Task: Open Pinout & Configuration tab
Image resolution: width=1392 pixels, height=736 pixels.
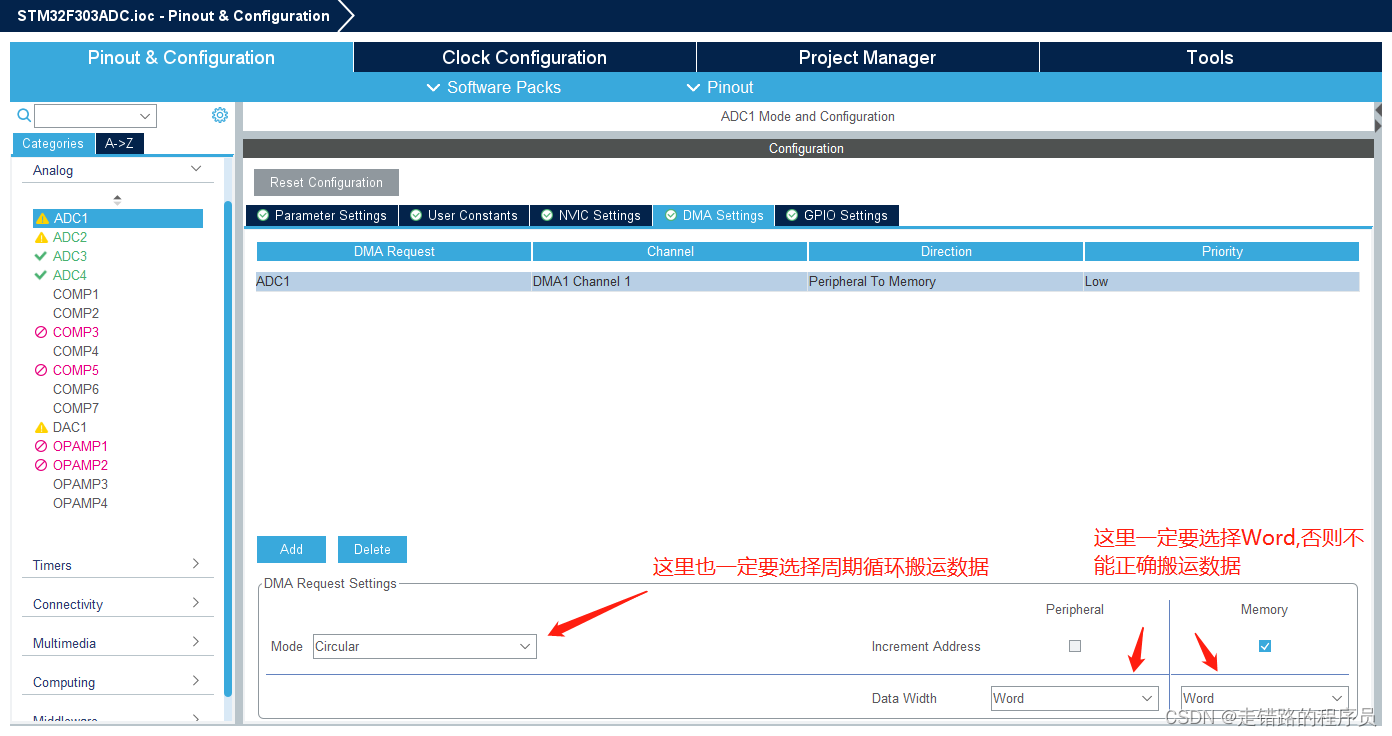Action: tap(181, 57)
